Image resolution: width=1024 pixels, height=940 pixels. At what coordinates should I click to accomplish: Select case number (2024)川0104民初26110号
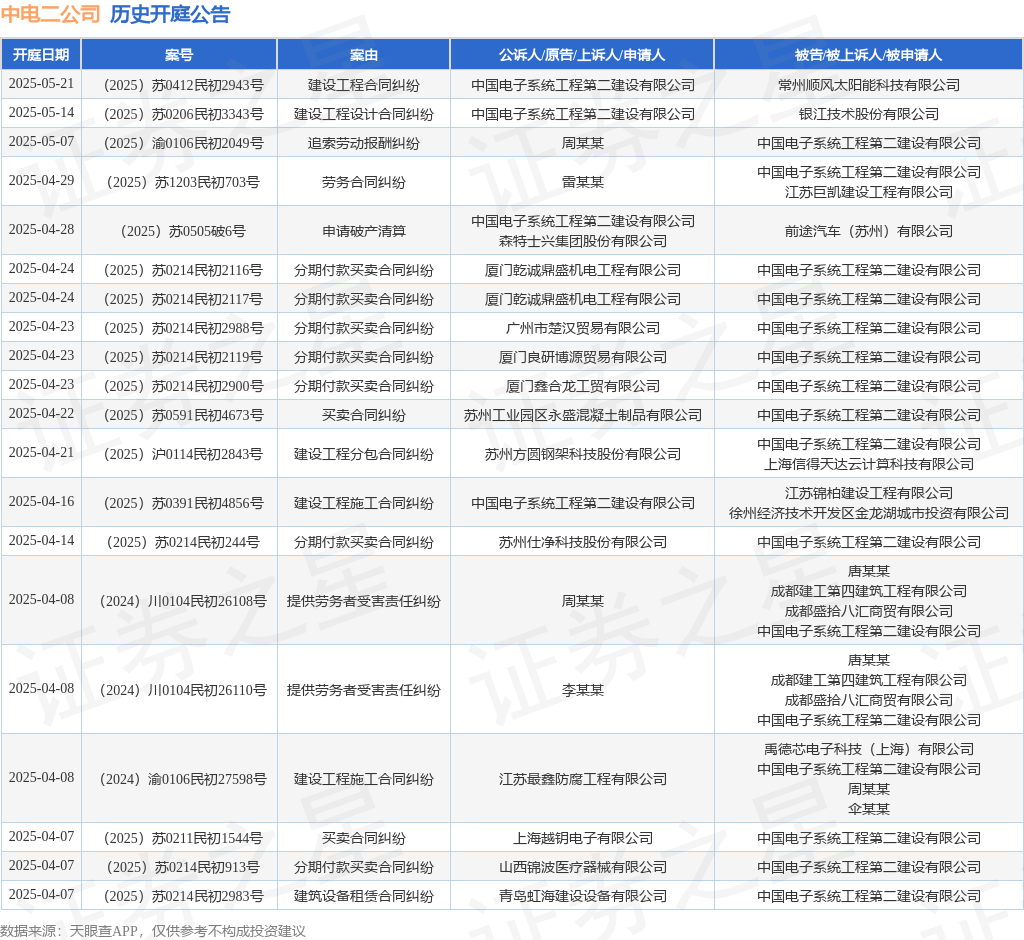coord(184,690)
